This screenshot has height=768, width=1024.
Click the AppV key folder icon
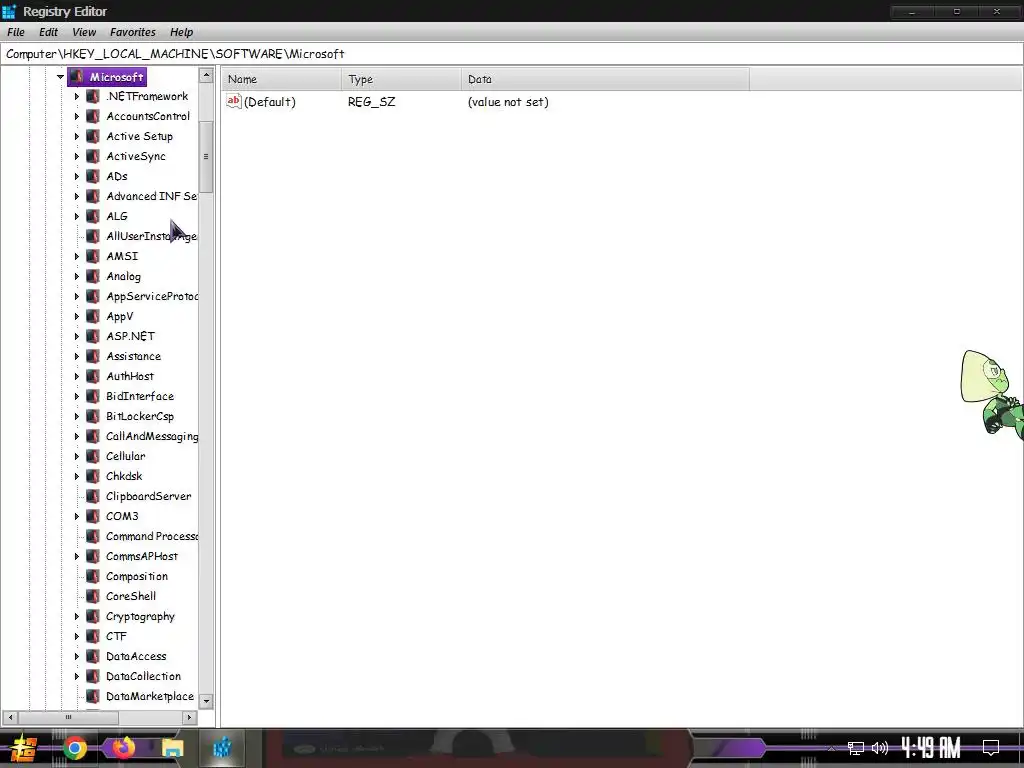(x=93, y=316)
